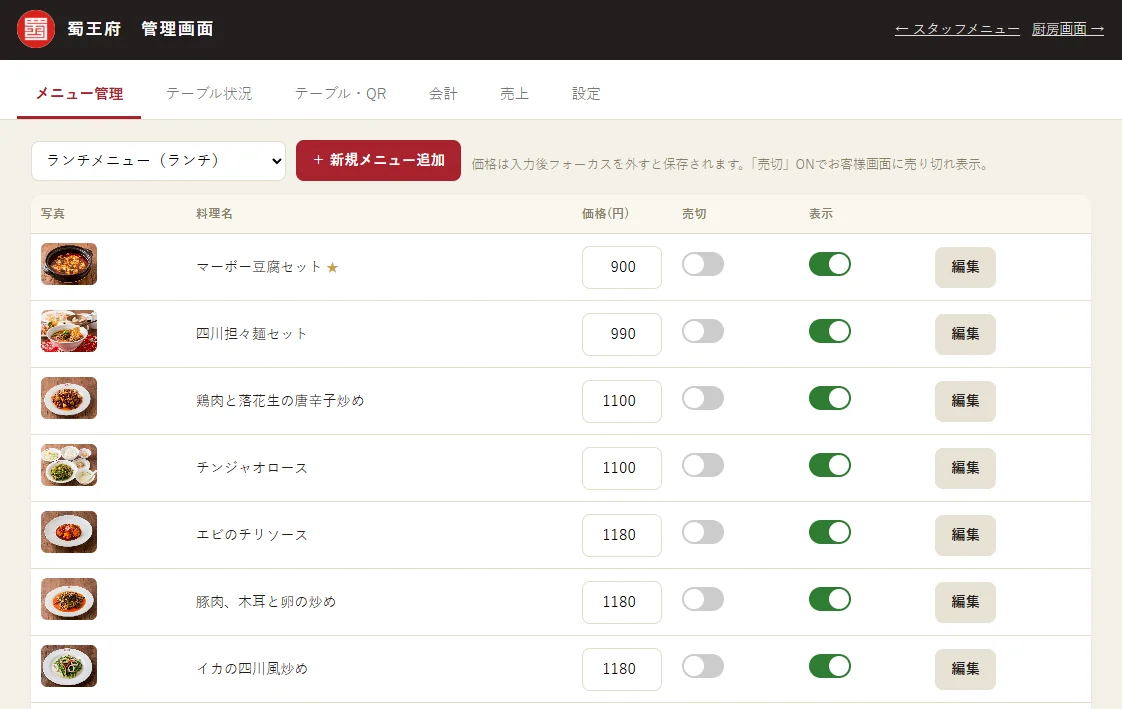Click the 料理名 column header
Viewport: 1122px width, 709px height.
click(x=214, y=214)
